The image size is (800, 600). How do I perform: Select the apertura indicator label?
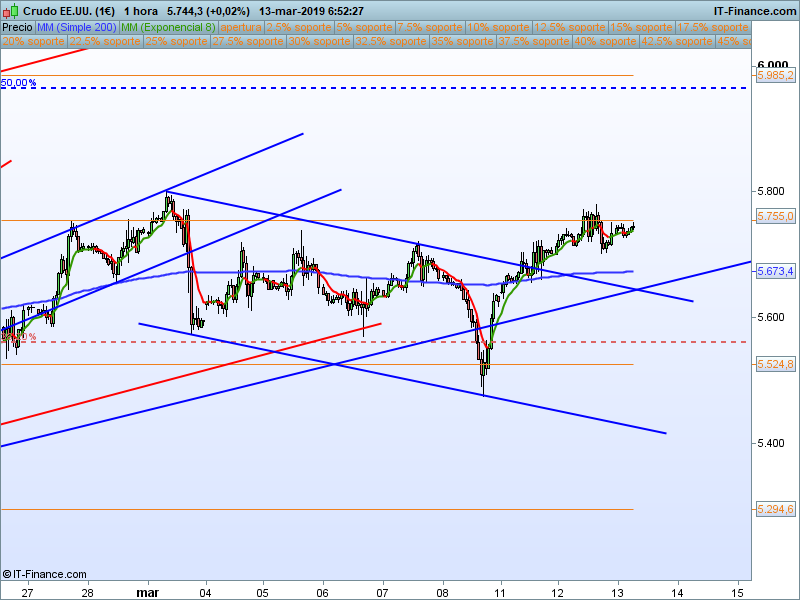(241, 27)
